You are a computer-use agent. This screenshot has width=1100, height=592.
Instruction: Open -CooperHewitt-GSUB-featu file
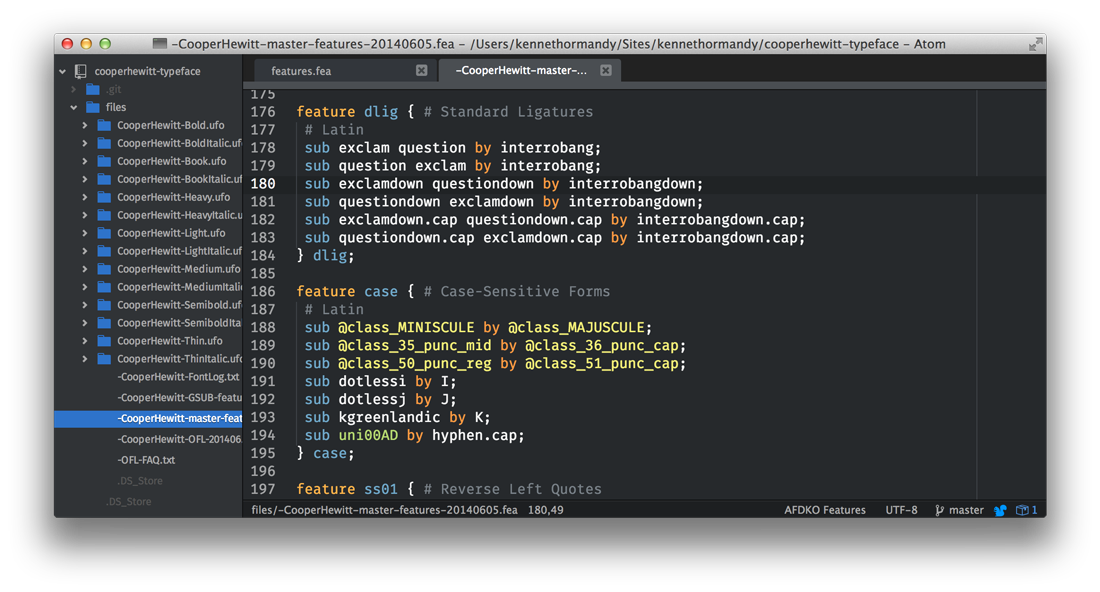click(180, 398)
